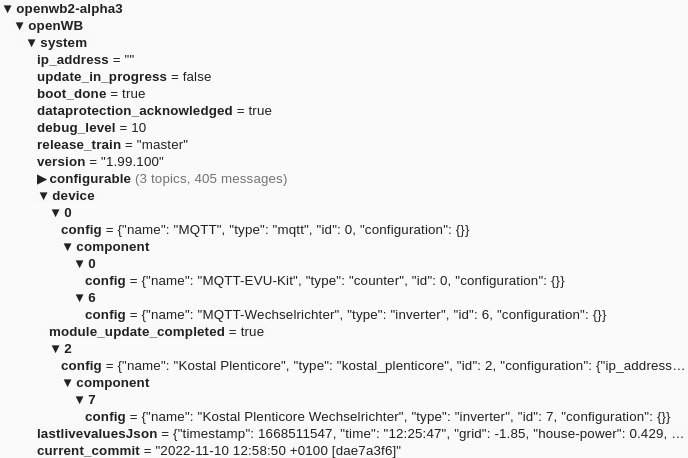Select the MQTT-EVU-Kit config entry
The width and height of the screenshot is (688, 458).
105,281
